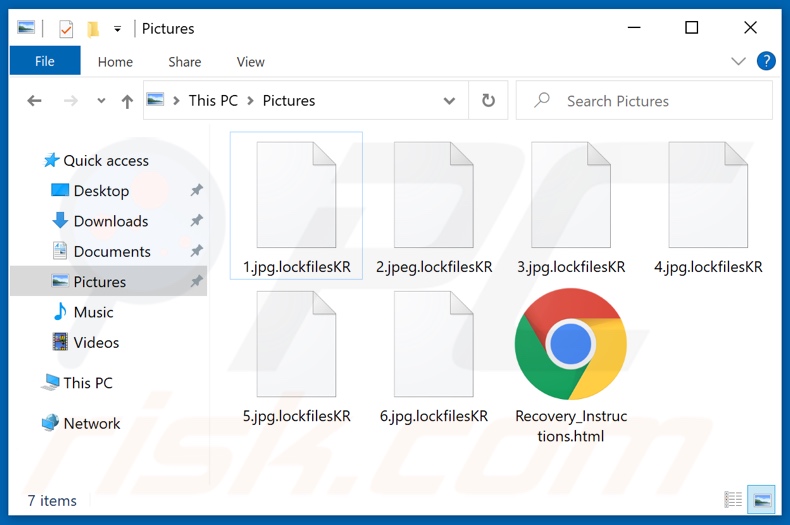Open the File ribbon tab
The height and width of the screenshot is (525, 790).
pyautogui.click(x=45, y=61)
